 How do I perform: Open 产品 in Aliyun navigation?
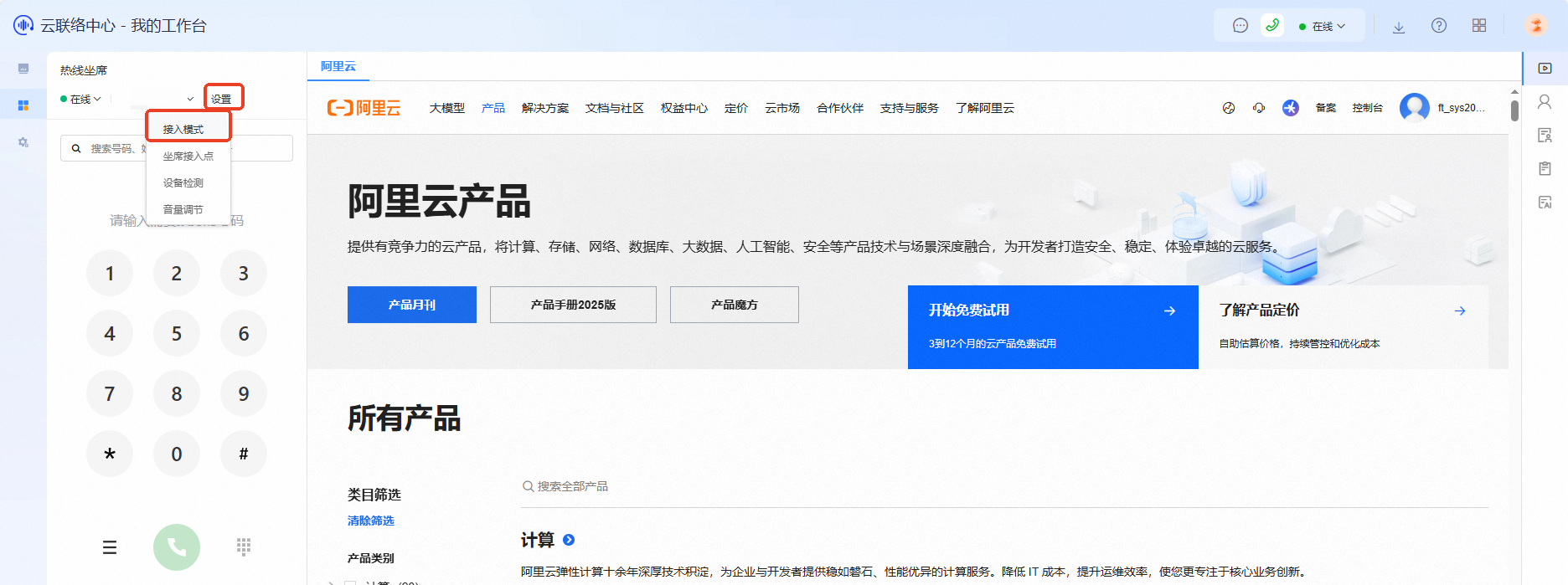point(493,108)
